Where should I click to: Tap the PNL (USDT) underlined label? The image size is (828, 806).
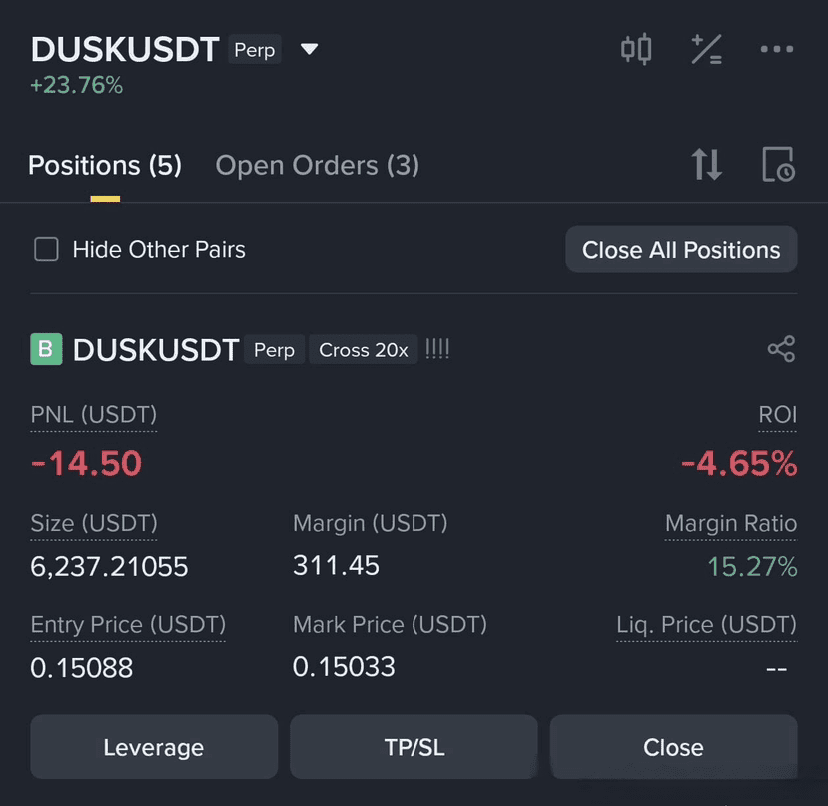[93, 415]
